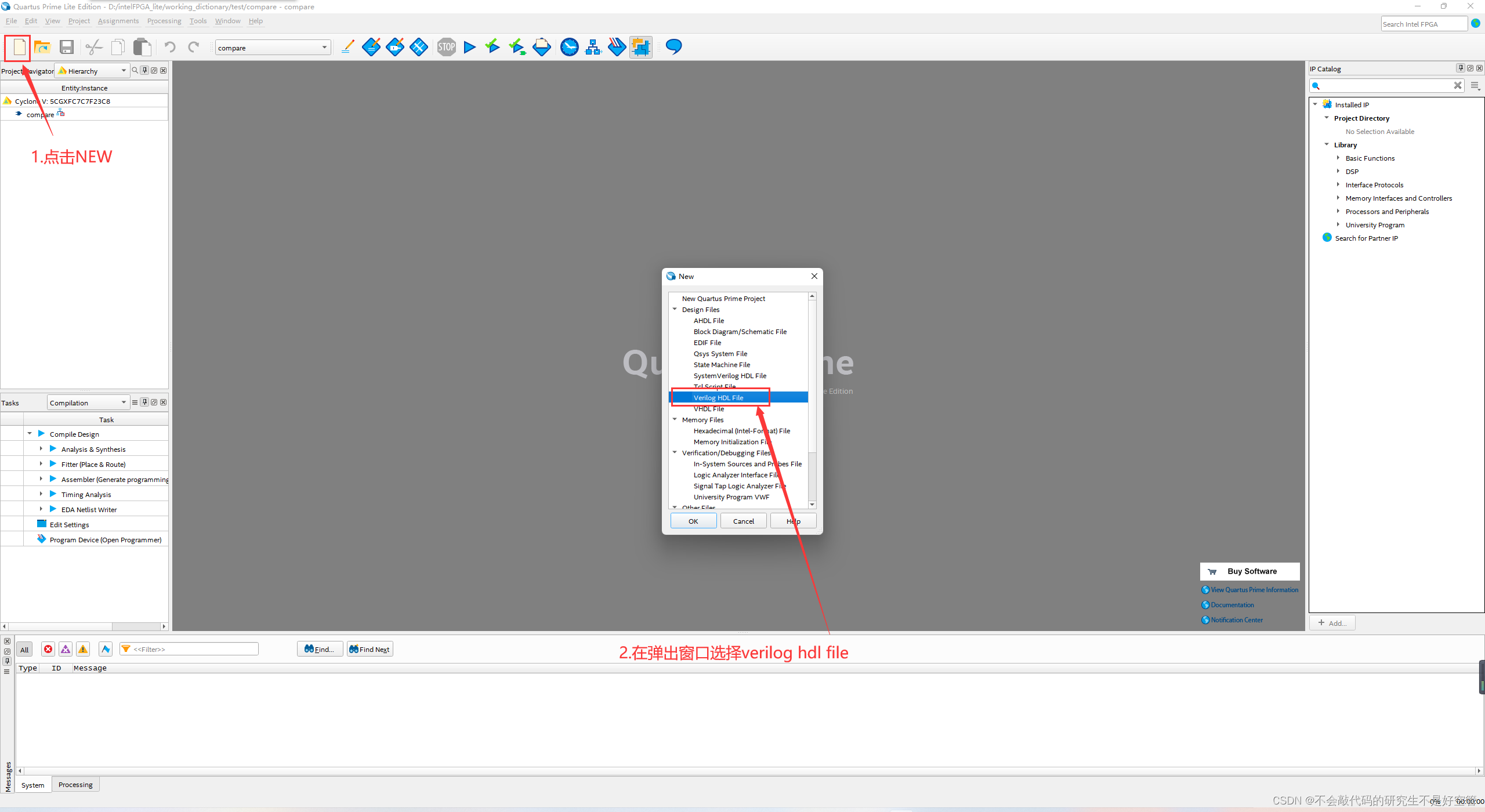Click OK in the New dialog
This screenshot has width=1485, height=812.
(x=693, y=521)
